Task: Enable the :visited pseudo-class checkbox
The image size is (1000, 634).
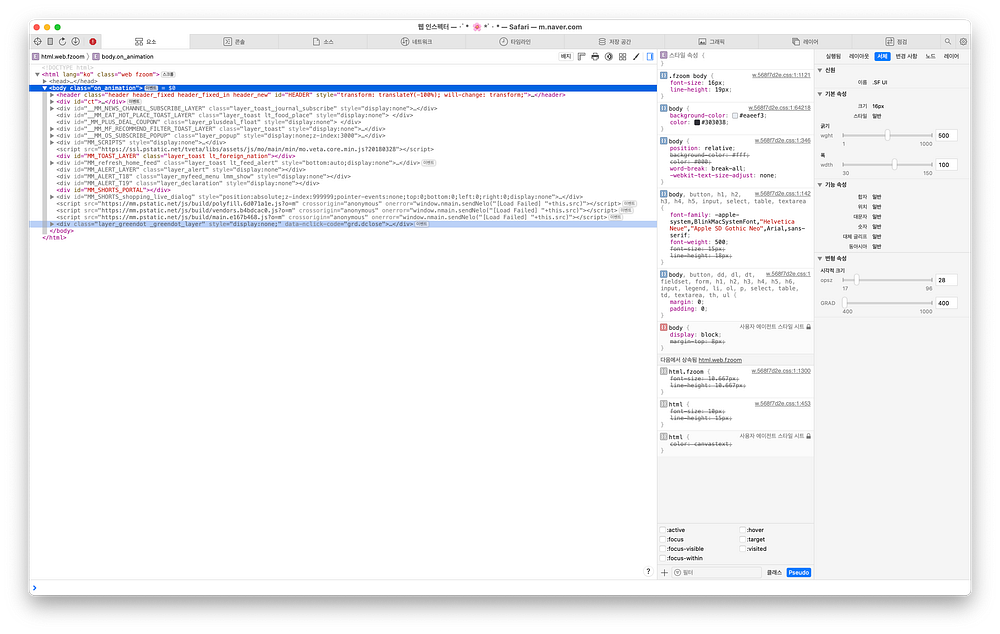Action: click(742, 549)
